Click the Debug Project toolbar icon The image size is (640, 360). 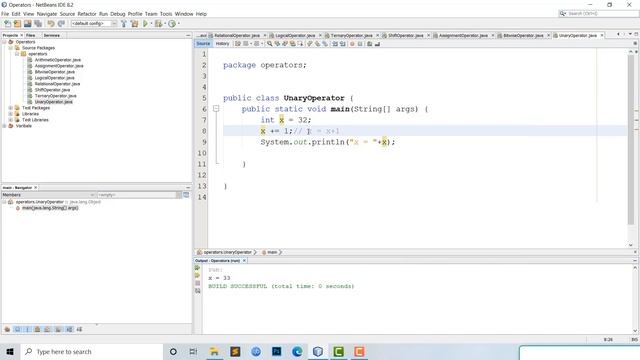coord(158,24)
